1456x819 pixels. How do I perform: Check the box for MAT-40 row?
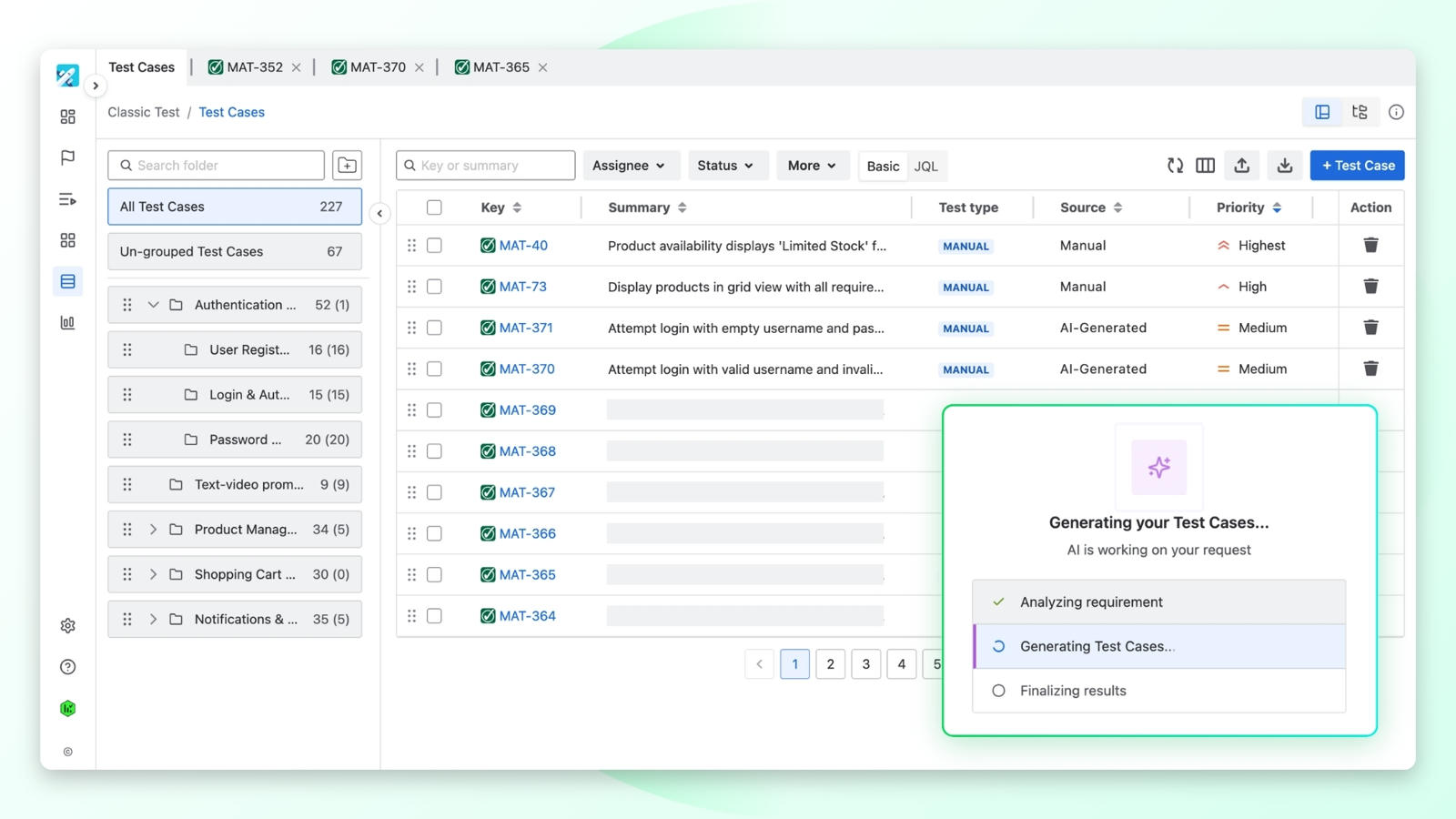(x=434, y=245)
